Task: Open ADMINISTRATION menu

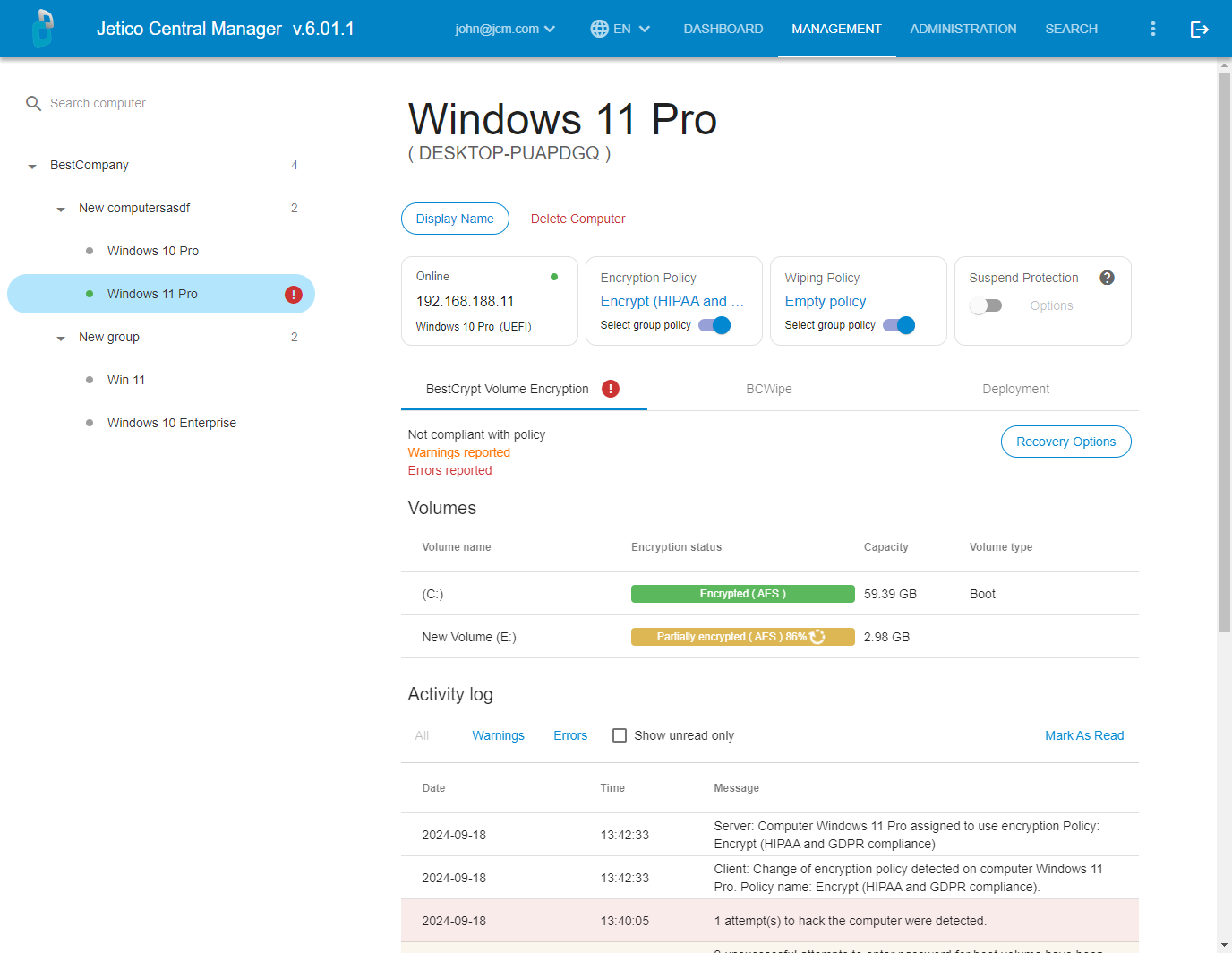Action: pos(963,29)
